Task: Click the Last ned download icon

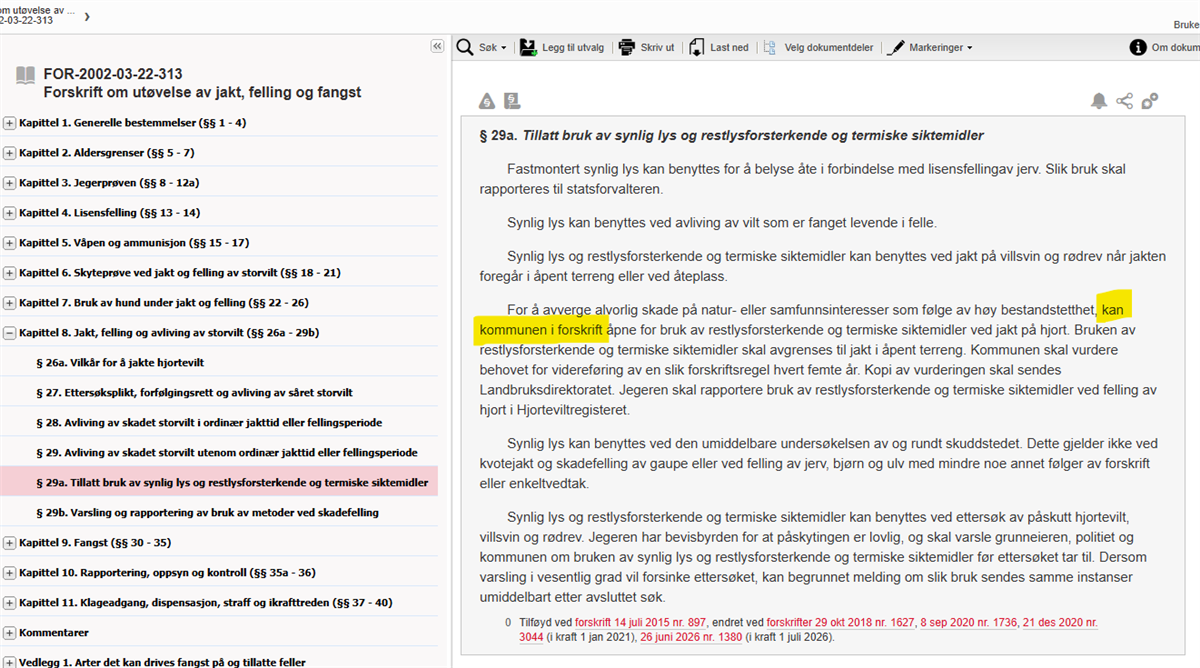Action: 697,47
